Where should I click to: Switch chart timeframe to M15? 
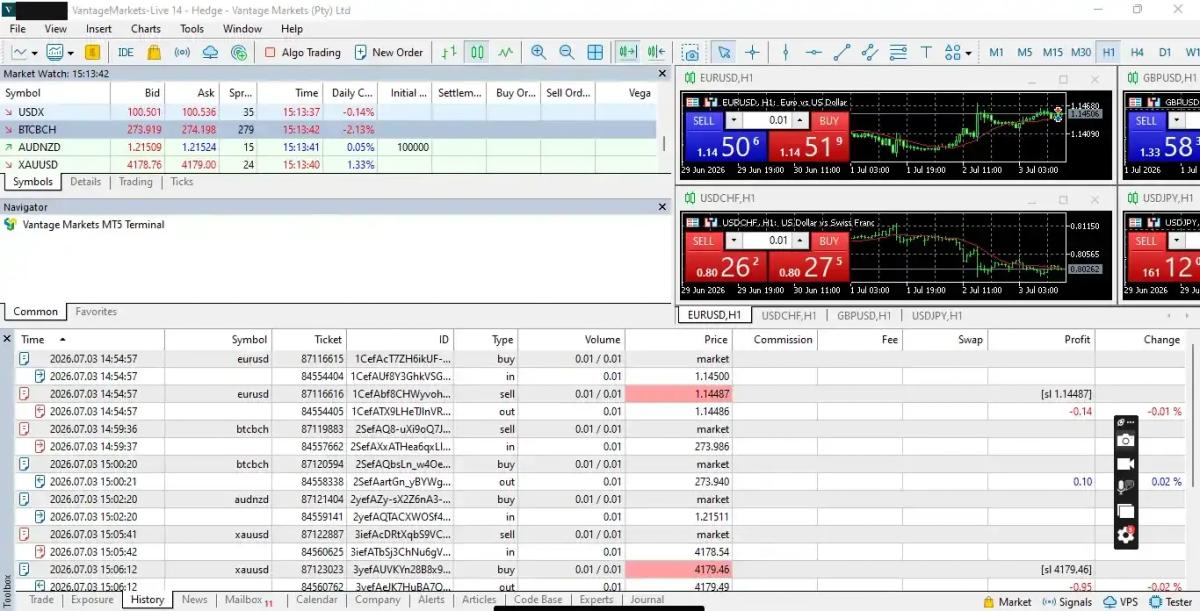pyautogui.click(x=1052, y=52)
